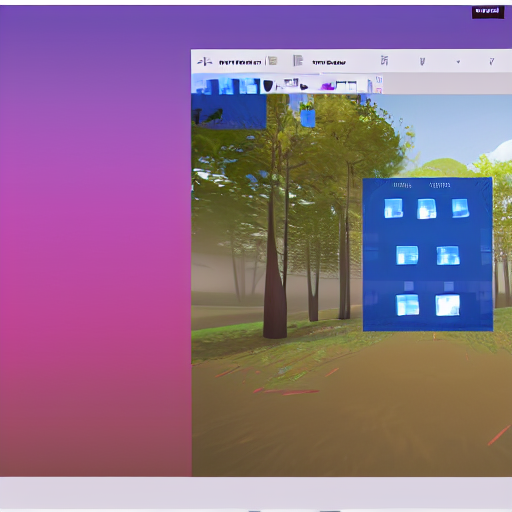Select the purple item in thumbnail strip

pos(328,87)
